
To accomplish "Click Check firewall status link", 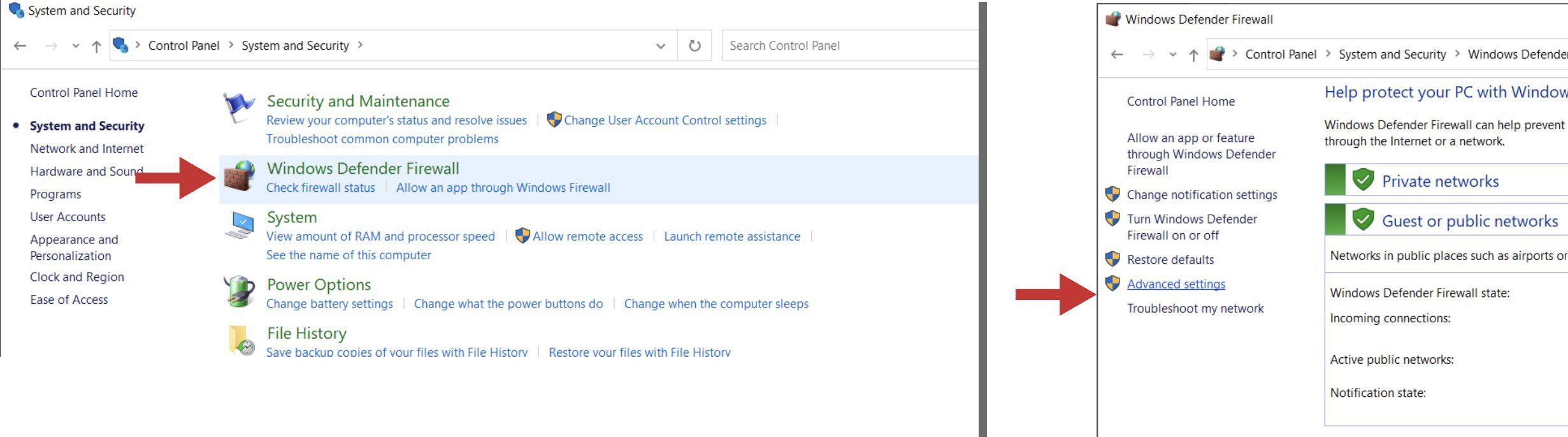I will pos(320,188).
